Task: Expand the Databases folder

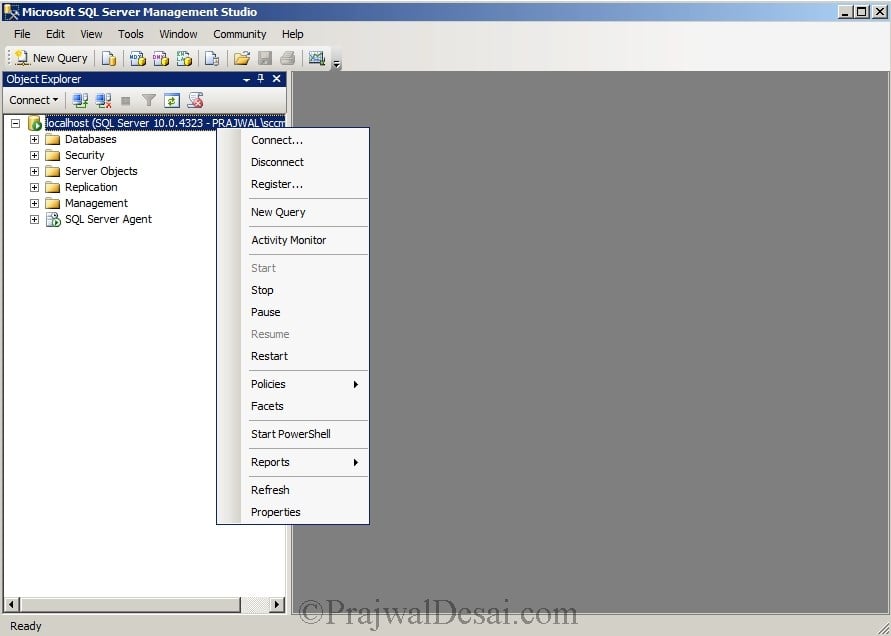Action: (x=35, y=139)
